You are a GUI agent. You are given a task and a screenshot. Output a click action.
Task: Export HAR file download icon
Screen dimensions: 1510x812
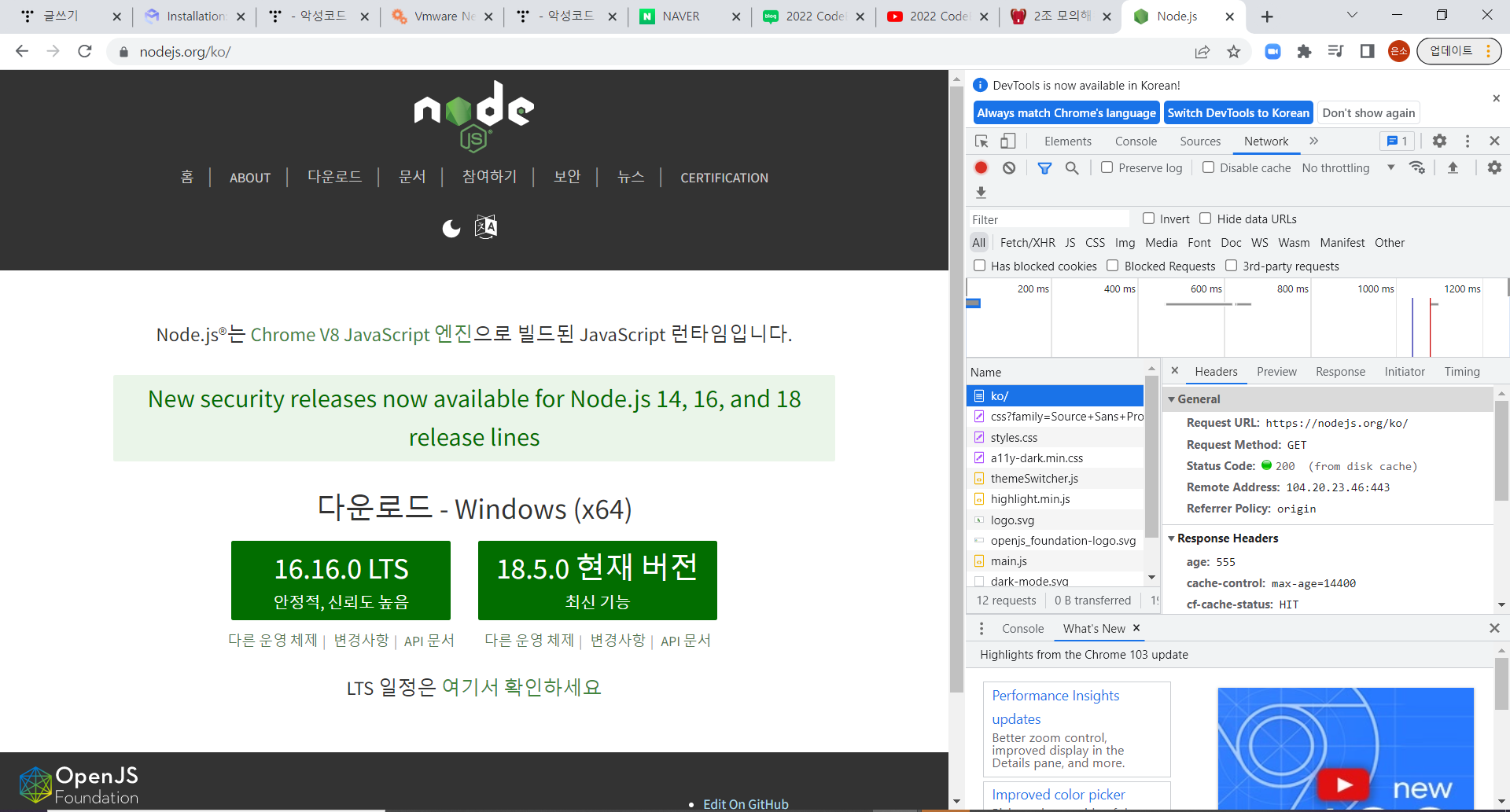(981, 193)
